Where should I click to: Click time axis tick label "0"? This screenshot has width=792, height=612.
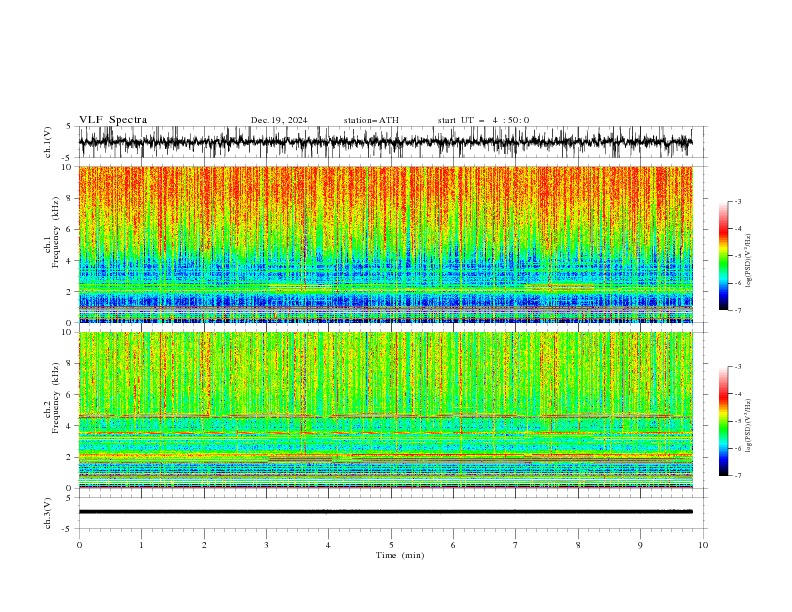coord(79,545)
